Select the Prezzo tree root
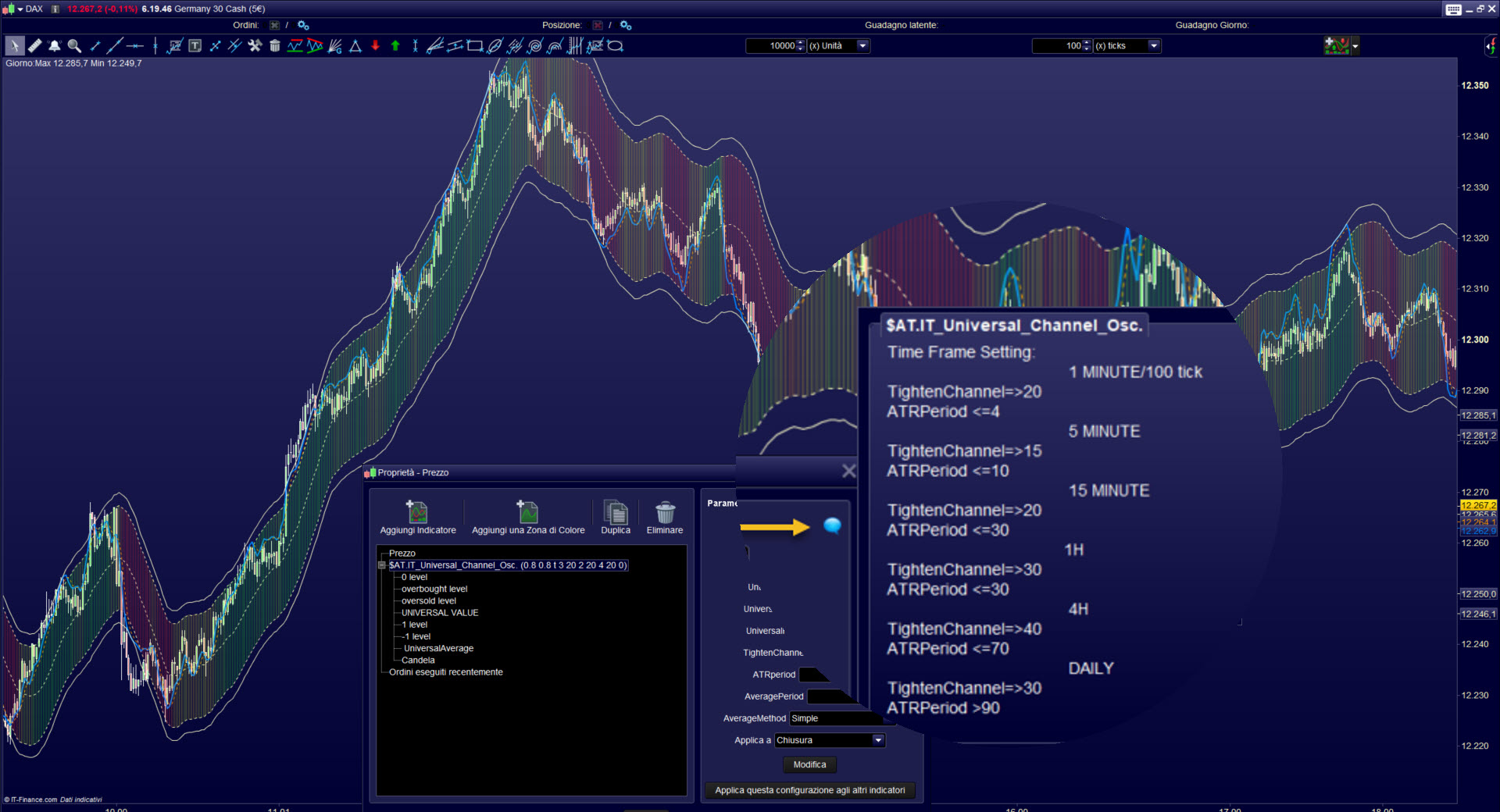Viewport: 1500px width, 812px height. [x=402, y=554]
